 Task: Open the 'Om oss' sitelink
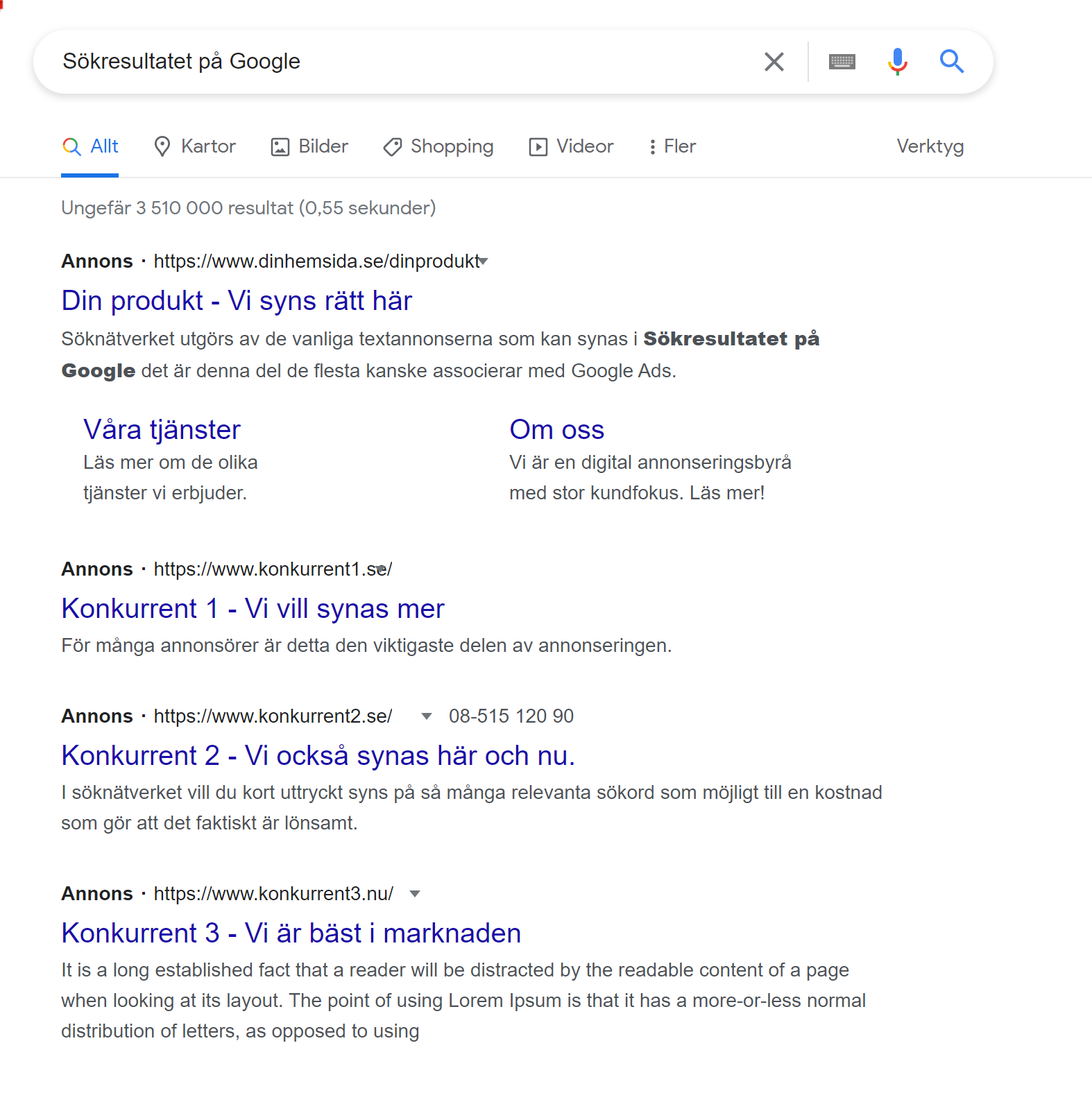point(556,430)
